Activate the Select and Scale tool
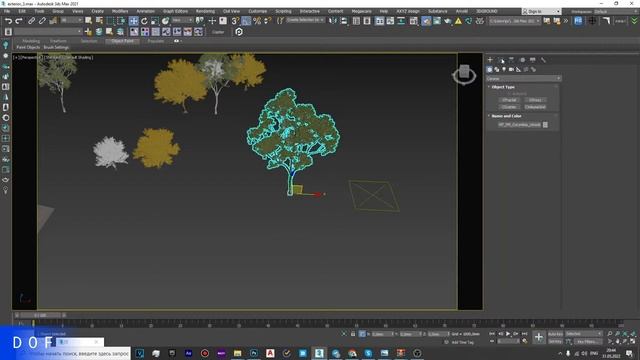This screenshot has width=640, height=360. point(155,20)
